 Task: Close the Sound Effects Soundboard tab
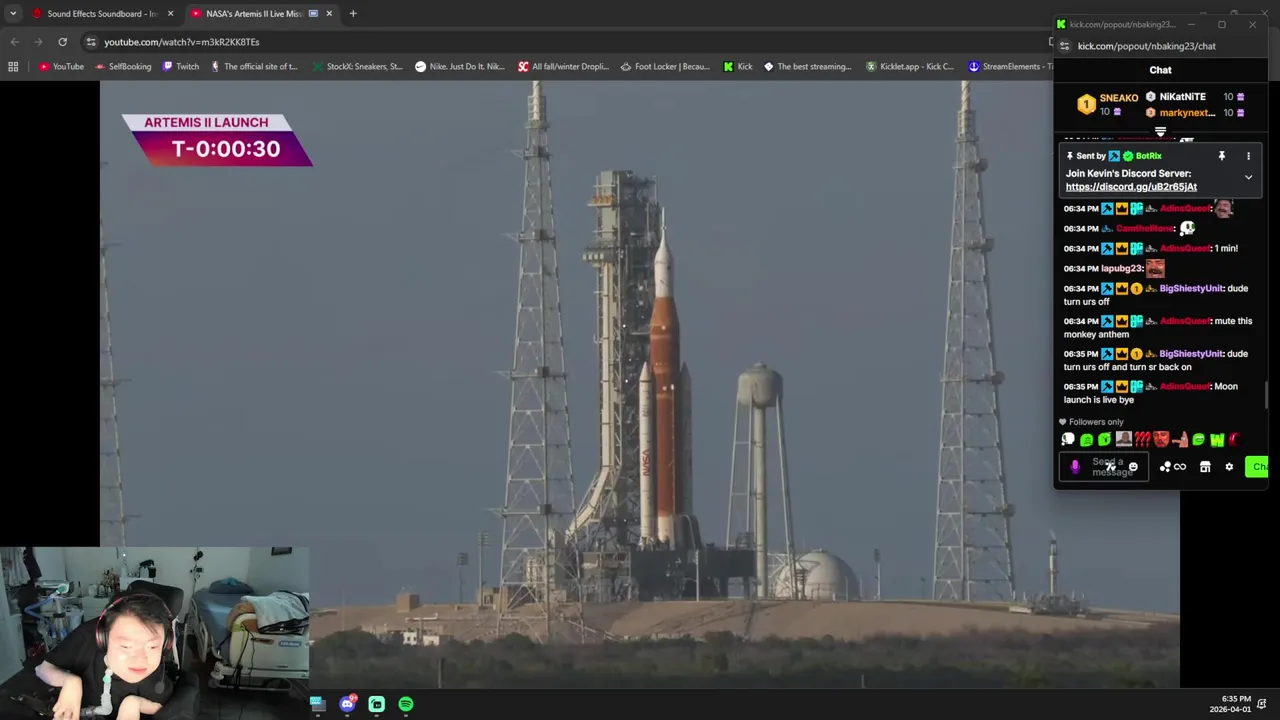point(170,13)
